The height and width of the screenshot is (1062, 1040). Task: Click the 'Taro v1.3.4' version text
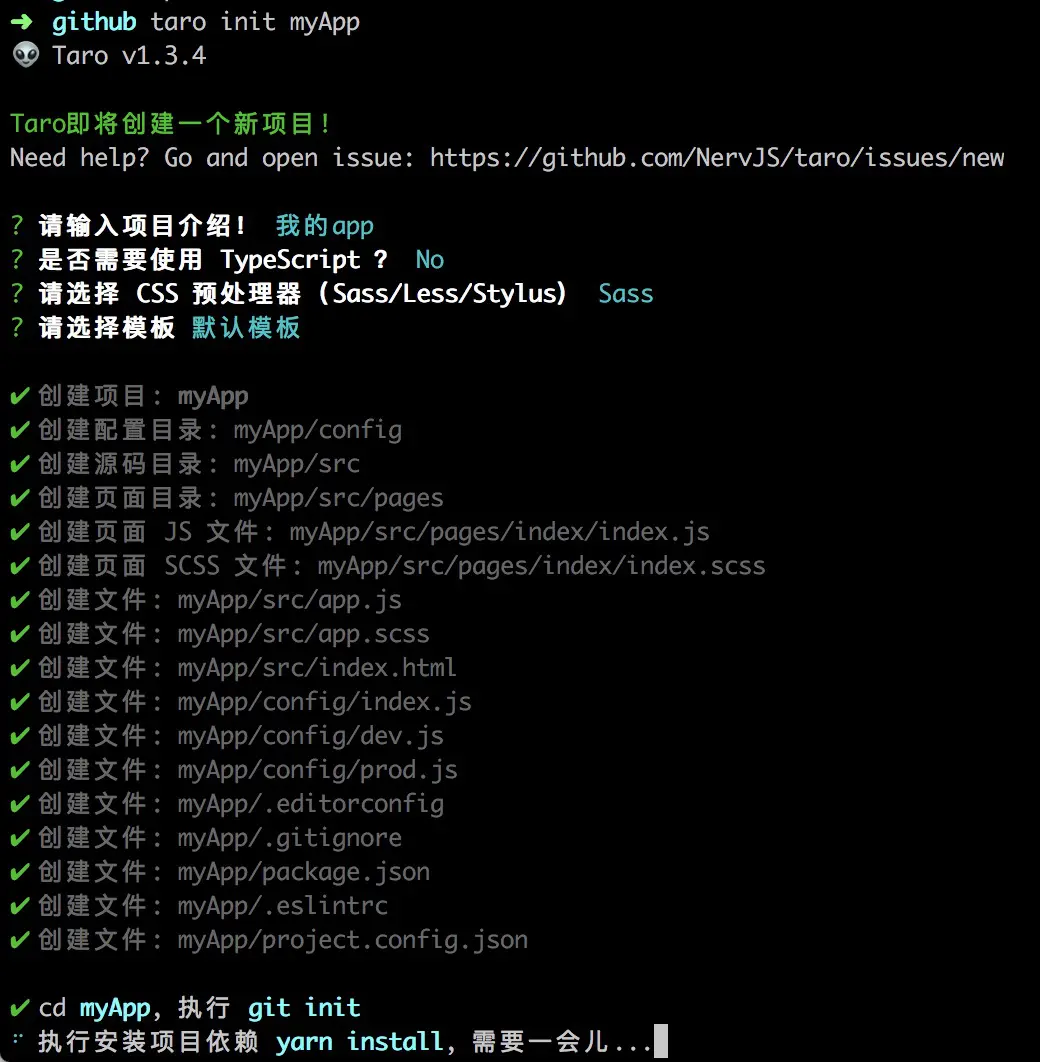(x=129, y=56)
